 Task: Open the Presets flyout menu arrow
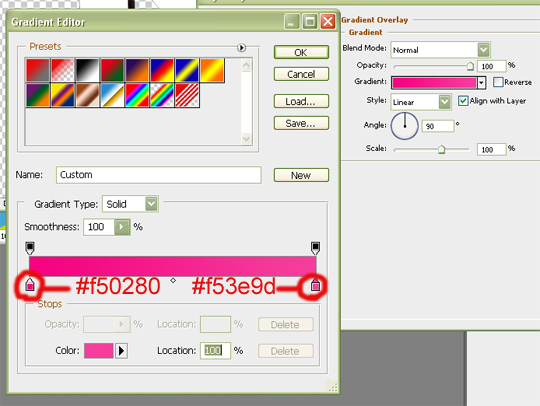pos(241,48)
